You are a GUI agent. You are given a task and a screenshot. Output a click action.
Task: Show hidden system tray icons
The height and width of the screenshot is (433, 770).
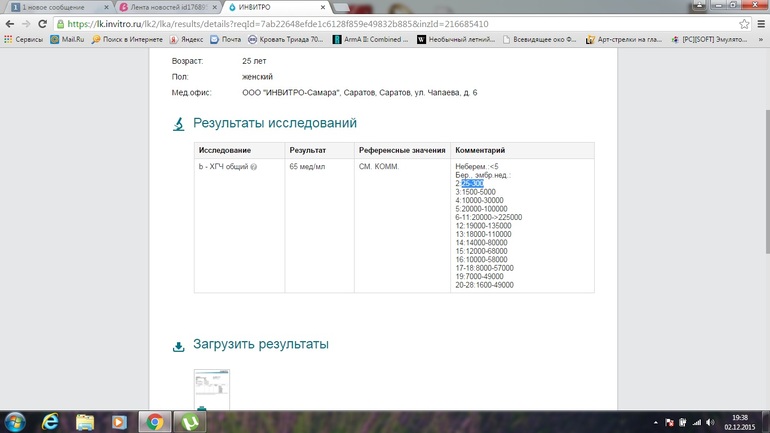coord(656,421)
